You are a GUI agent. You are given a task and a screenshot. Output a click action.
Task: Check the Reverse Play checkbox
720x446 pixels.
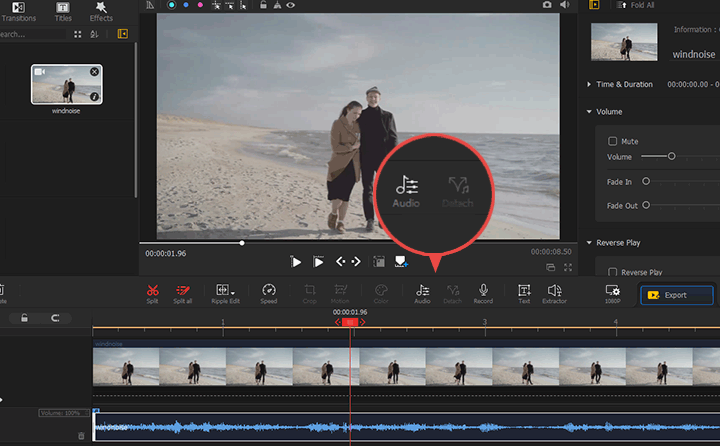613,272
